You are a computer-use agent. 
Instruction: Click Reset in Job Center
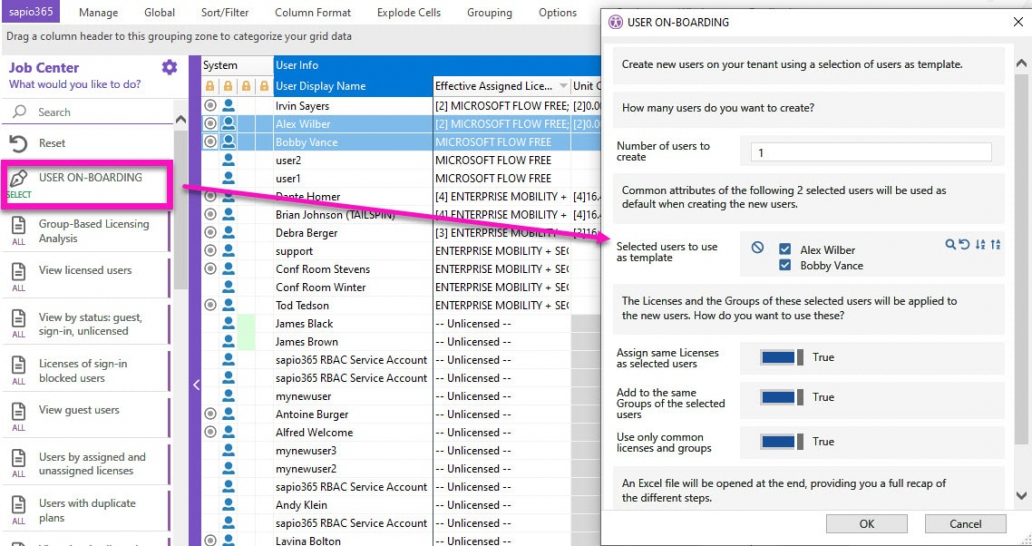click(88, 143)
